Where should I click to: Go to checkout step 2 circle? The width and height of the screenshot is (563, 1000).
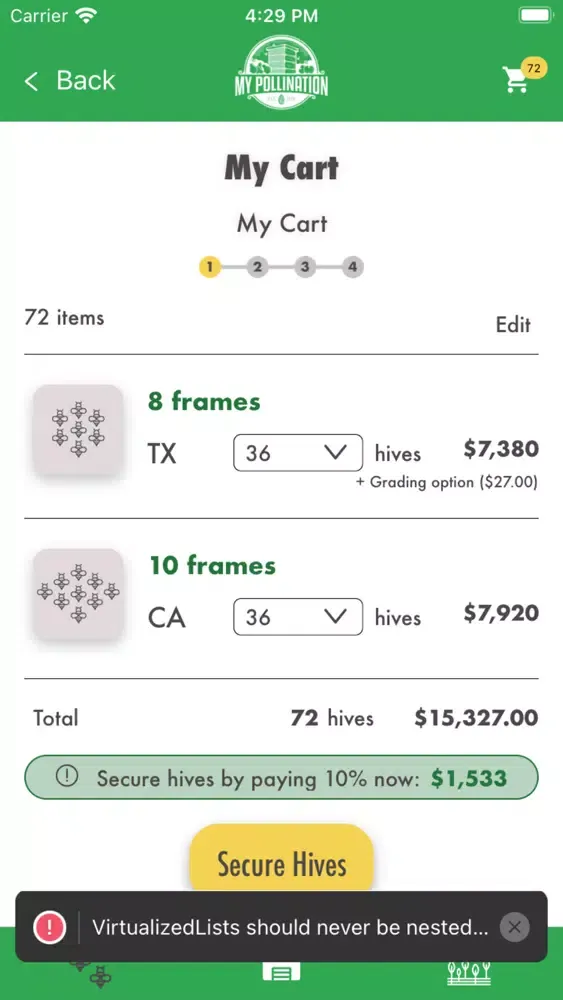click(x=257, y=267)
